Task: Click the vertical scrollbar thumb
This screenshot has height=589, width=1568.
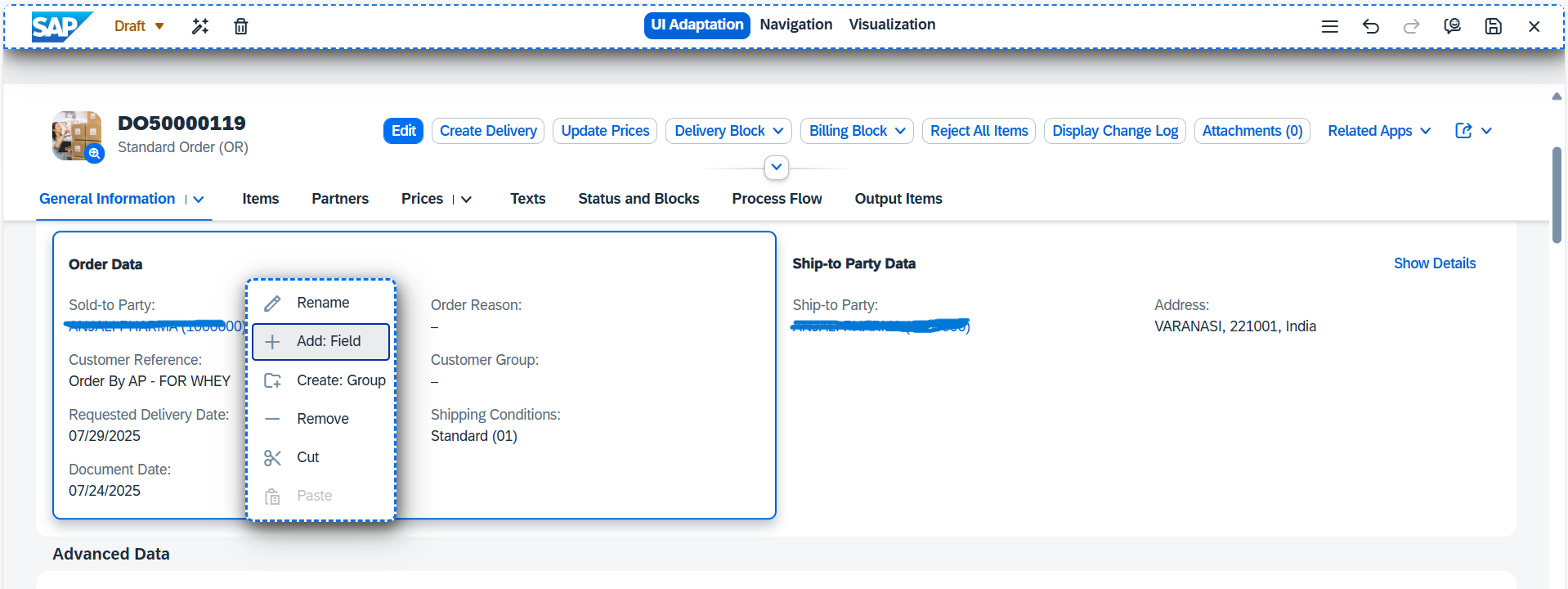Action: point(1557,195)
